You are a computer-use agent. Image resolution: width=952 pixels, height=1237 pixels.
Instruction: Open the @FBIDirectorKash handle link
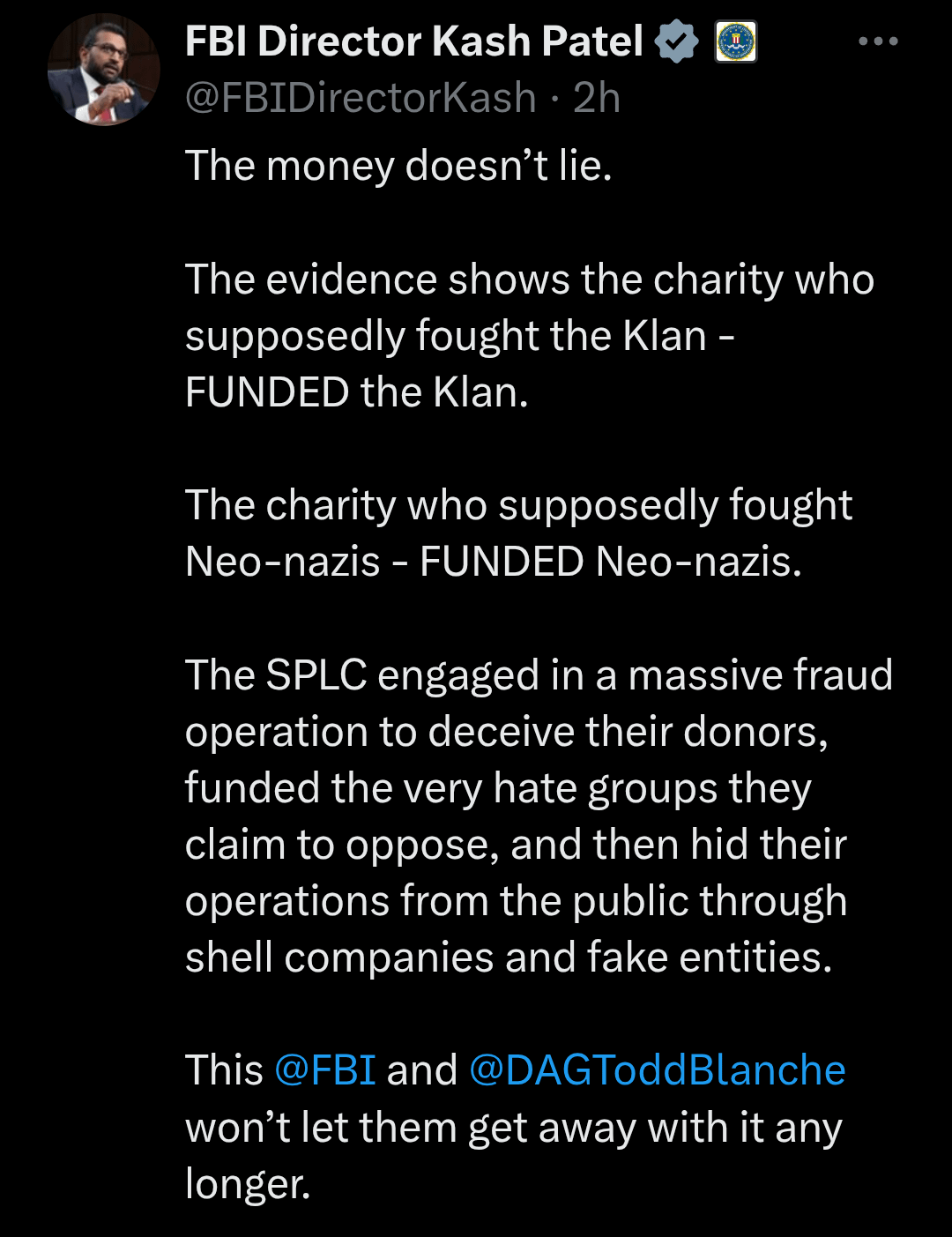(x=361, y=98)
